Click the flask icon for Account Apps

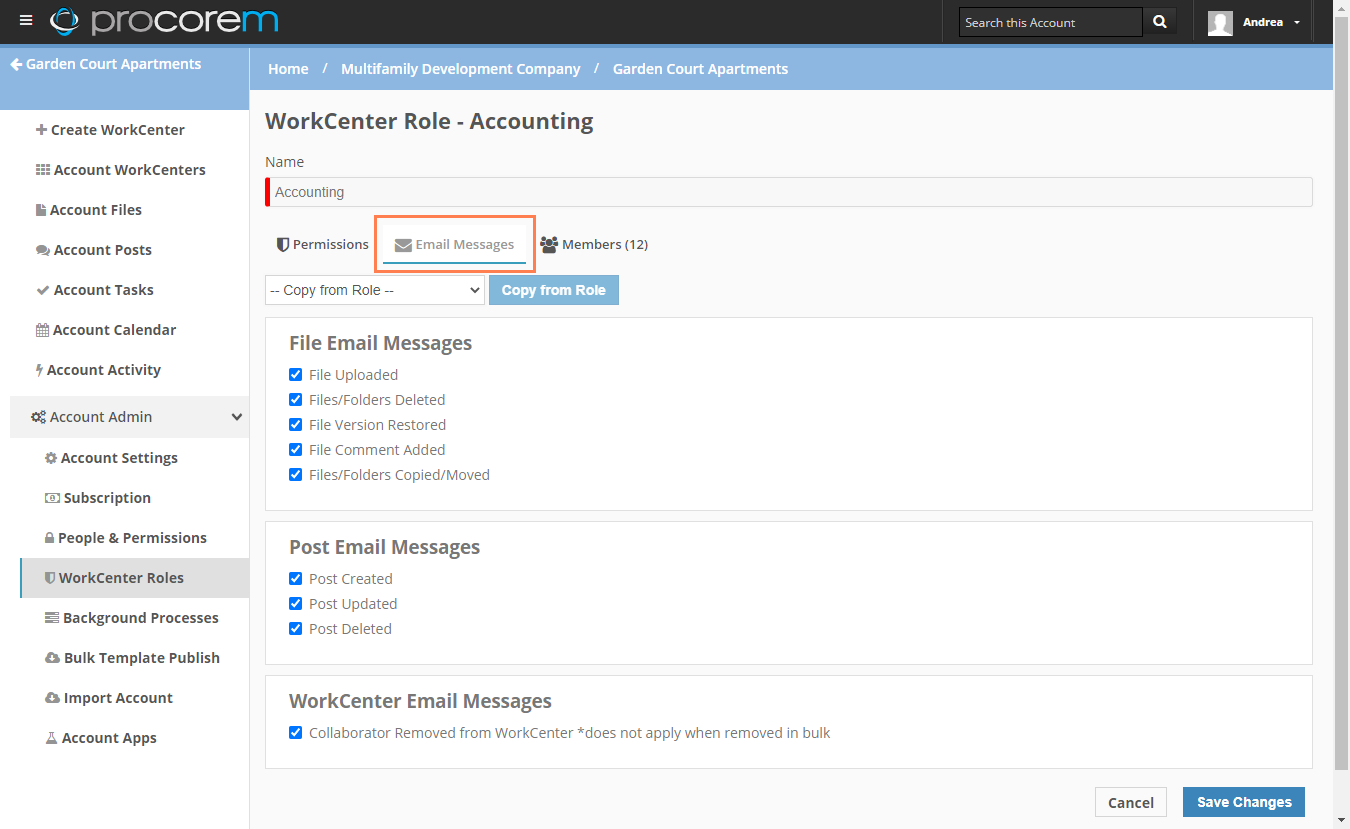coord(51,738)
